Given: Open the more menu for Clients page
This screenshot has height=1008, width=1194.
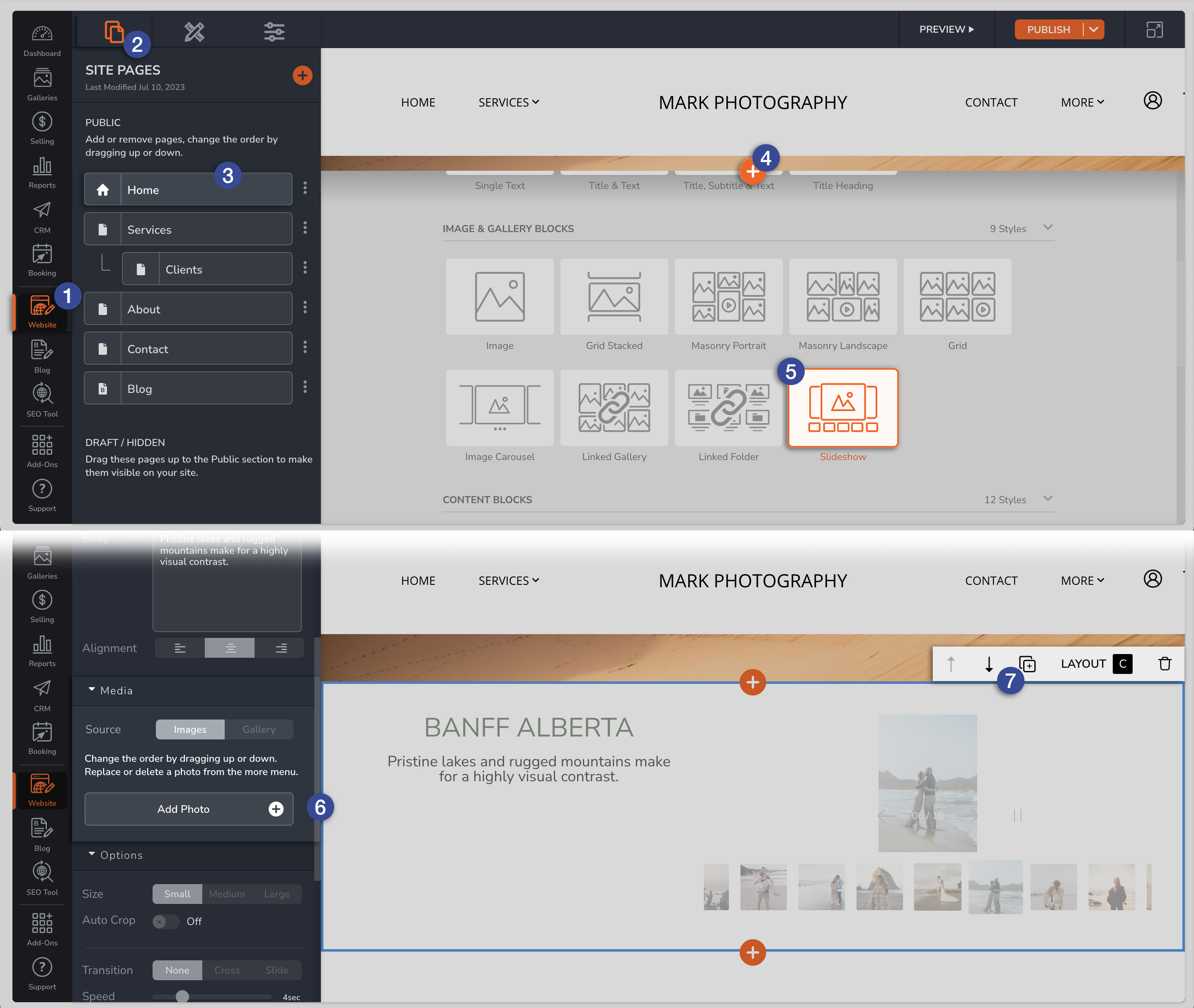Looking at the screenshot, I should 305,267.
